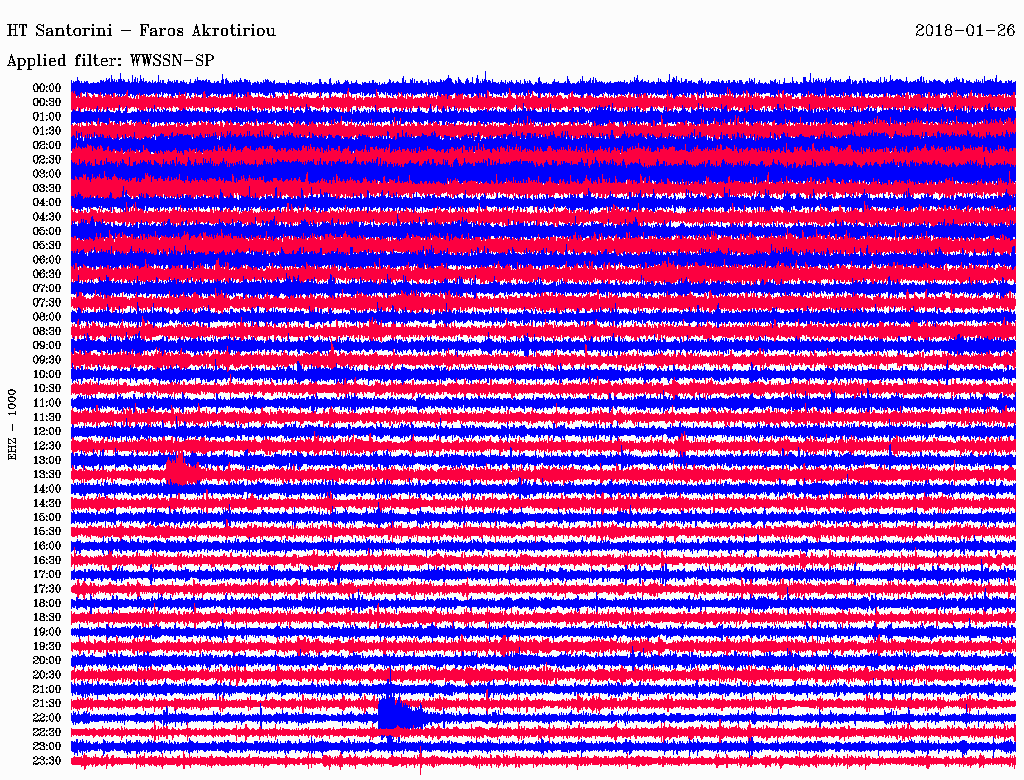Click the large red seismic burst near 13:30
This screenshot has height=780, width=1024.
coord(181,469)
